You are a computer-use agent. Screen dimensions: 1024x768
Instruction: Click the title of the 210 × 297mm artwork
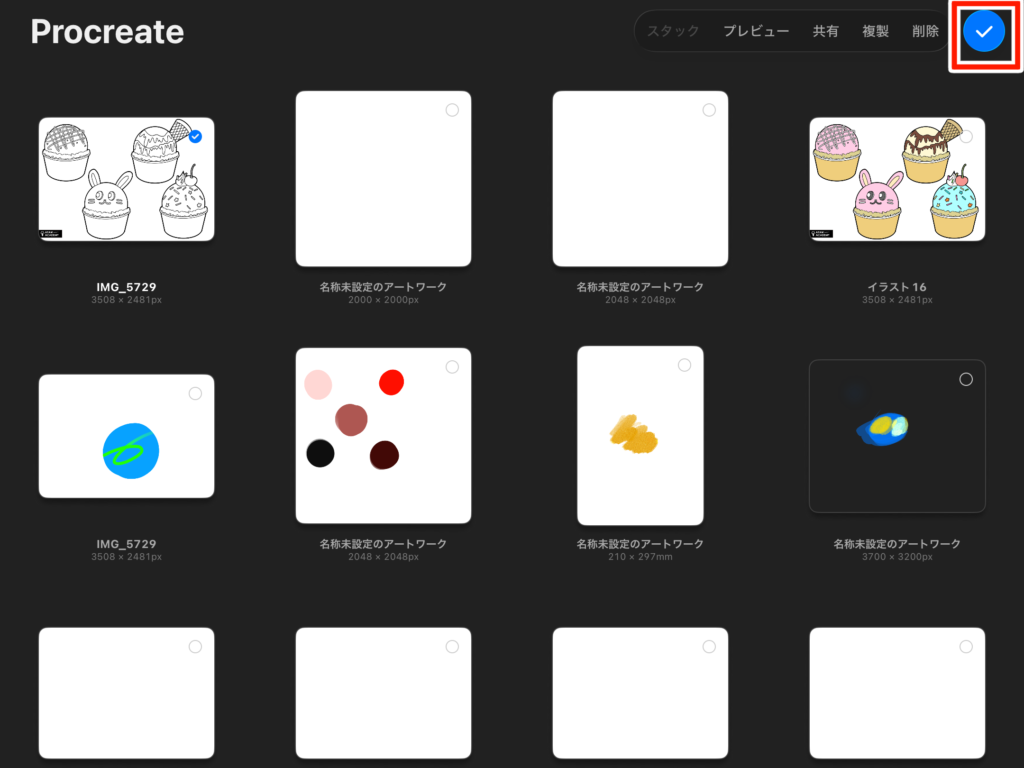coord(640,544)
